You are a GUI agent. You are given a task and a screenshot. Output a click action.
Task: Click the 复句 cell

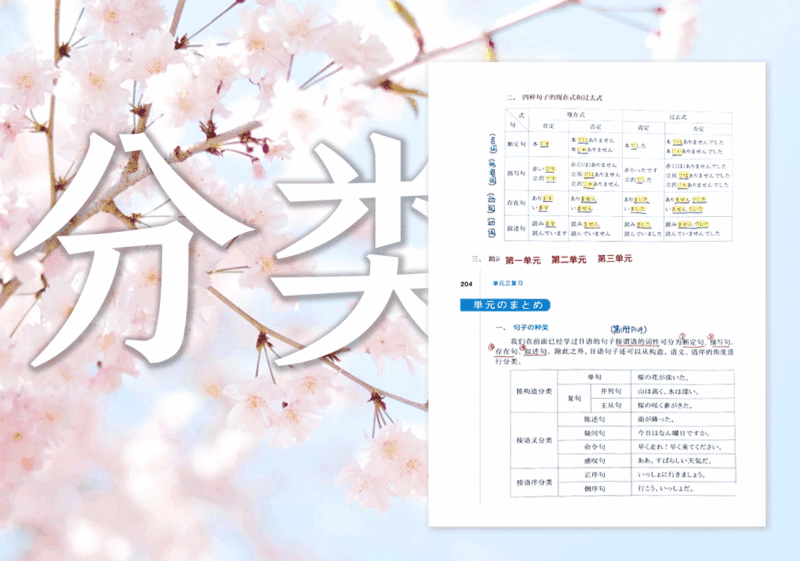[574, 398]
